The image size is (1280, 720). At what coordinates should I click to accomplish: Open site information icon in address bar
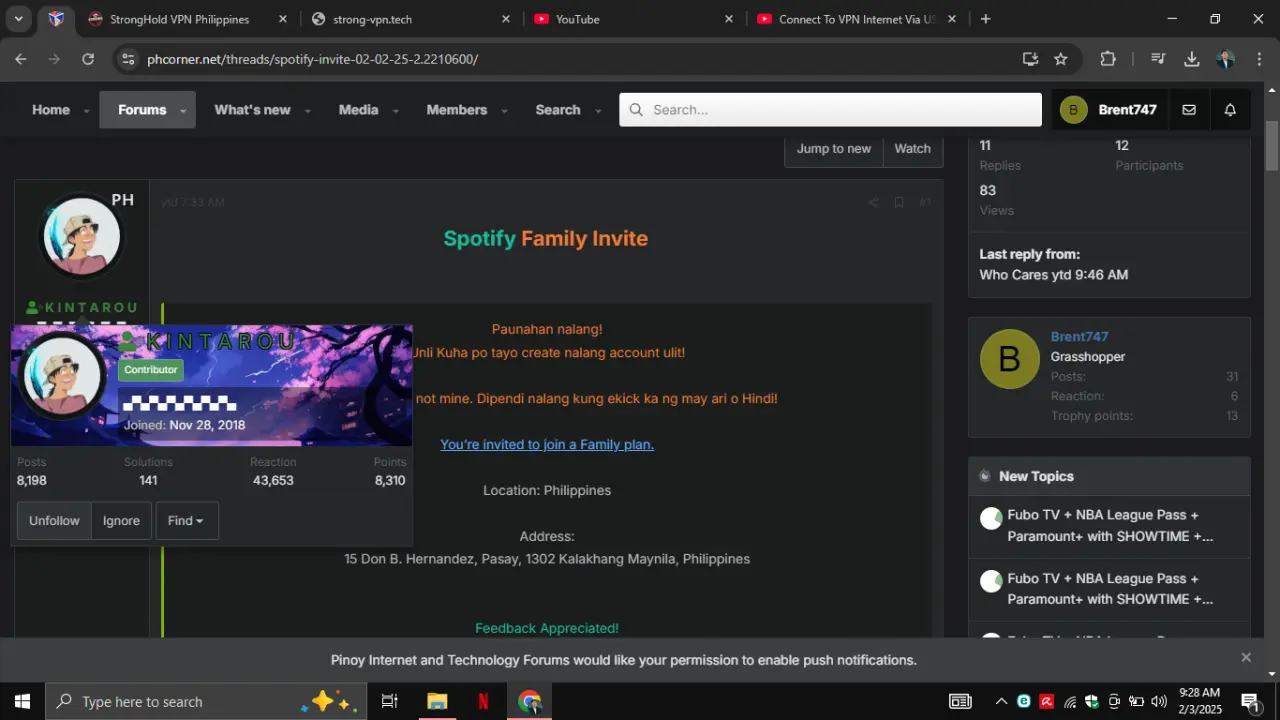127,59
